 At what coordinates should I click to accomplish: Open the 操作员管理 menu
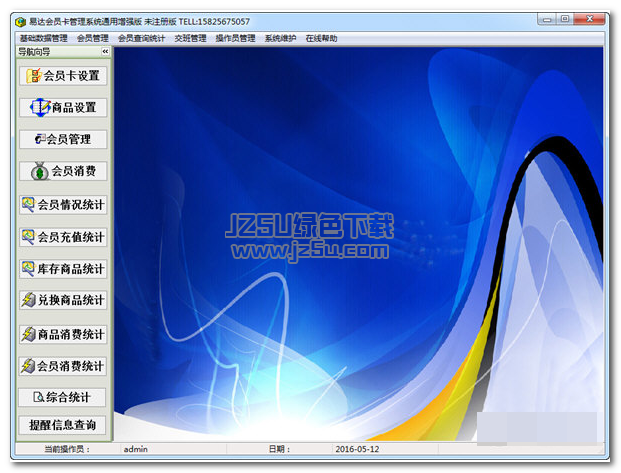[235, 38]
